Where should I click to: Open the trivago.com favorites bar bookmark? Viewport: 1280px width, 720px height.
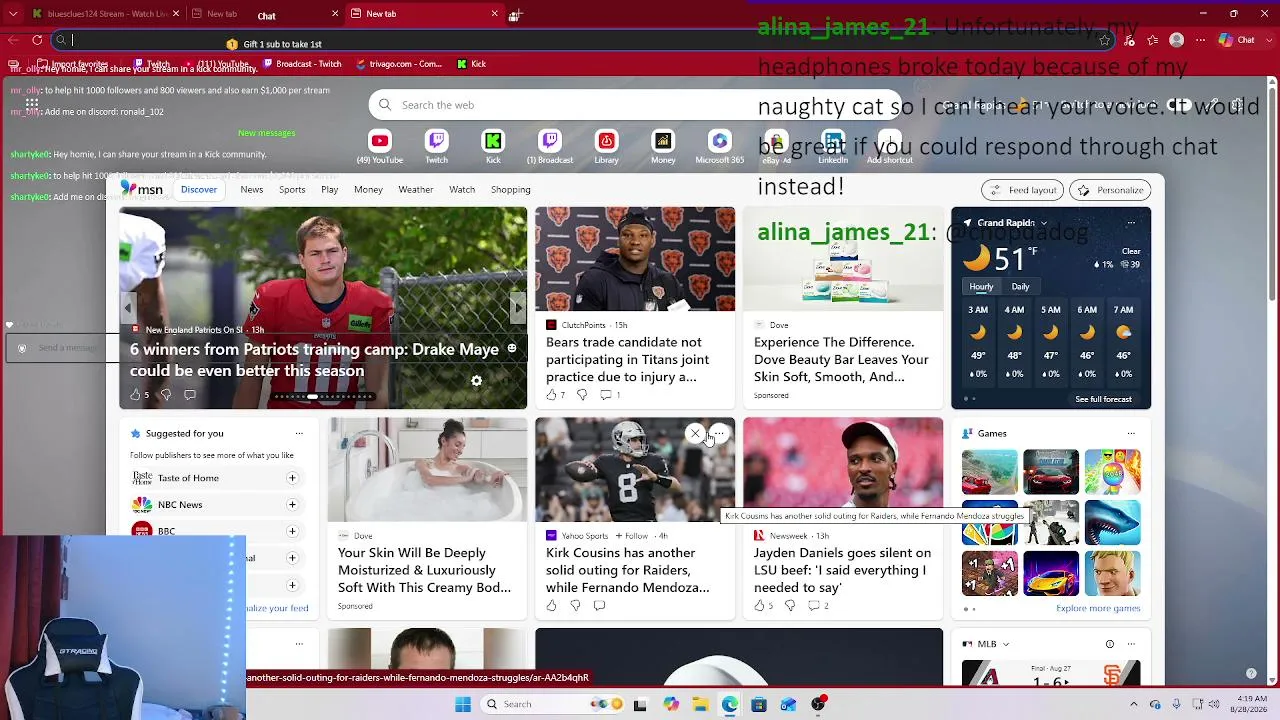(x=398, y=64)
